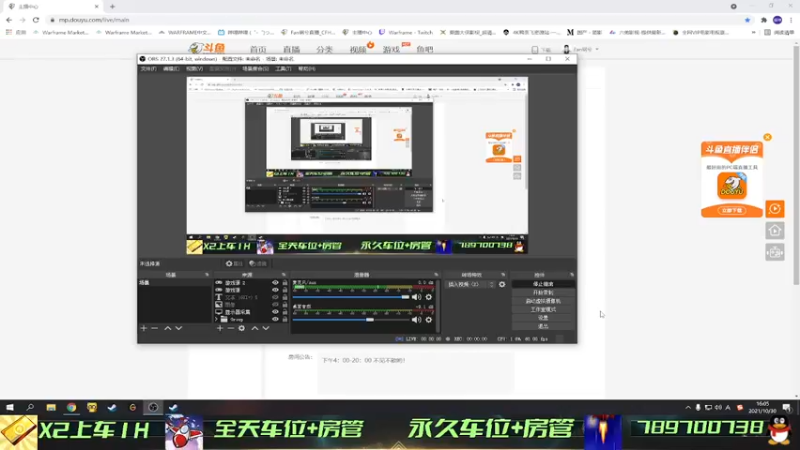
Task: Move scene up in scenes panel
Action: [x=167, y=328]
